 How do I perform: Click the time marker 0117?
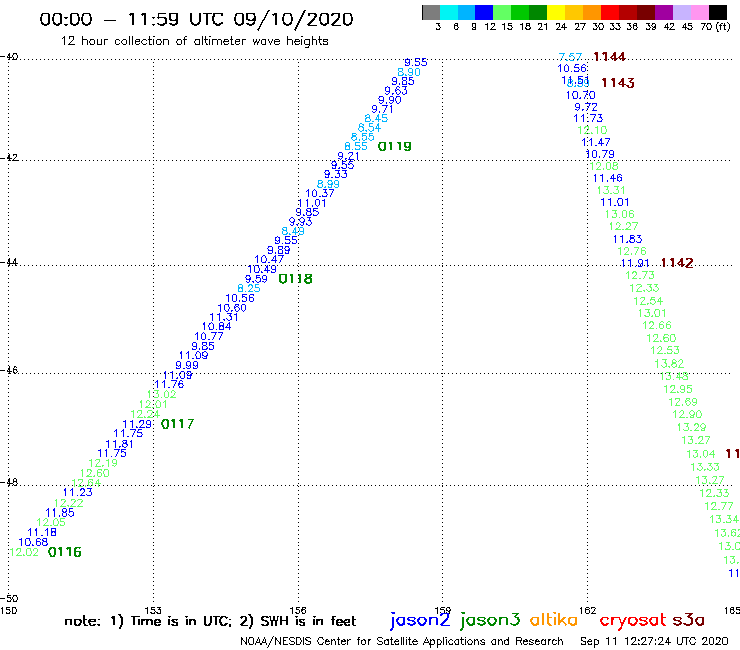coord(177,424)
